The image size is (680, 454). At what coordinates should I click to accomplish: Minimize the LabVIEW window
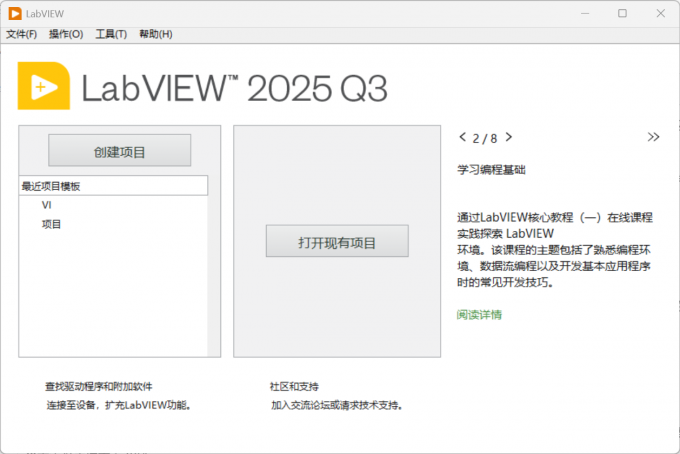[x=585, y=13]
